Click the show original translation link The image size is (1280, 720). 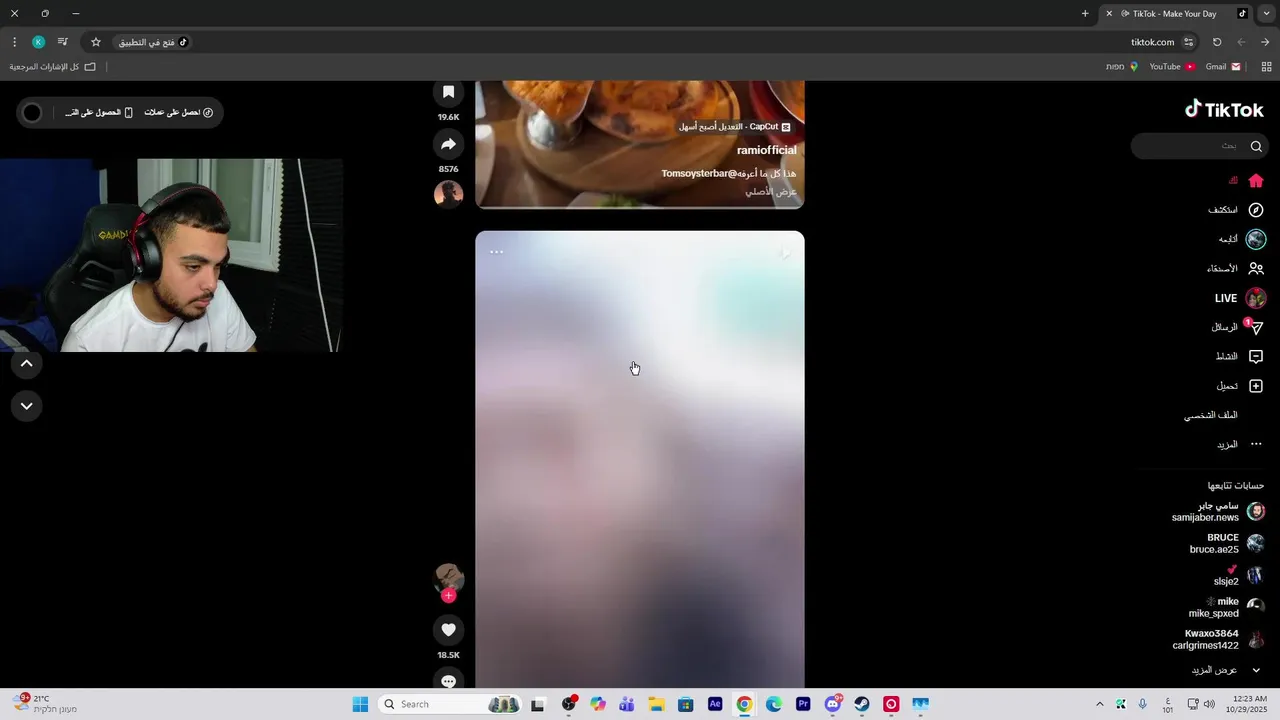point(771,191)
